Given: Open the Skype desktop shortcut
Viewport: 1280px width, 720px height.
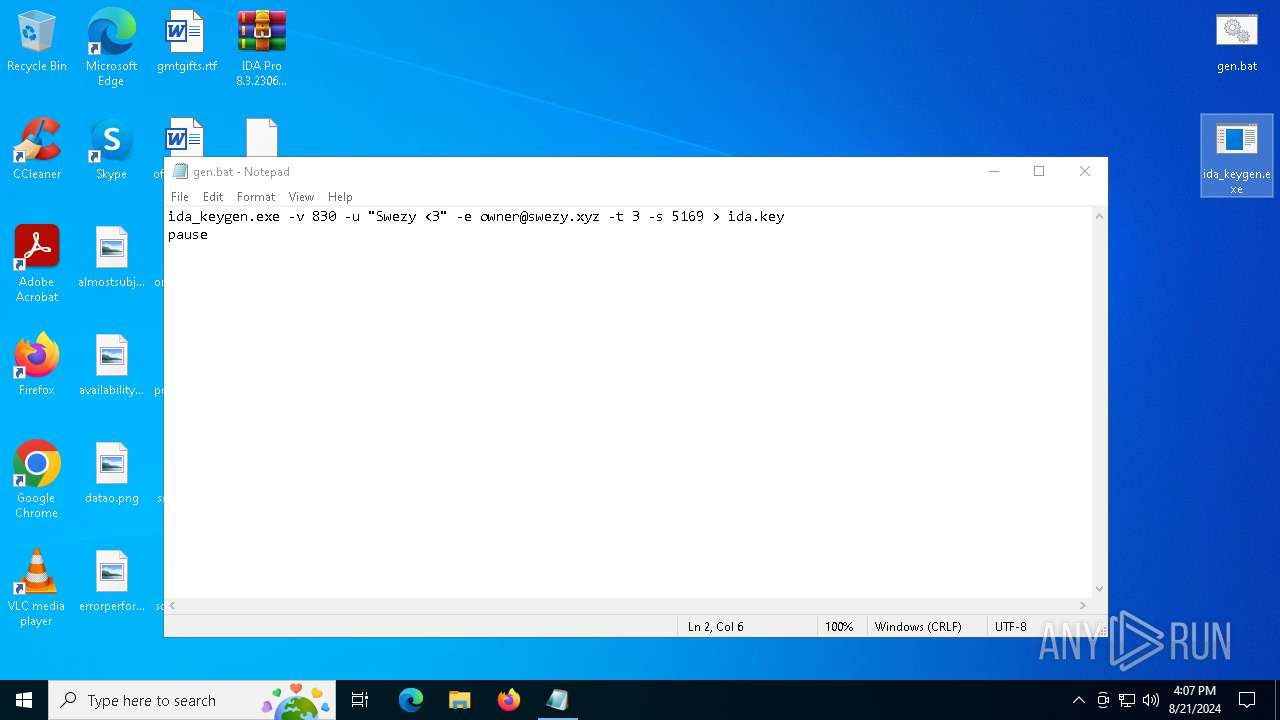Looking at the screenshot, I should tap(111, 150).
